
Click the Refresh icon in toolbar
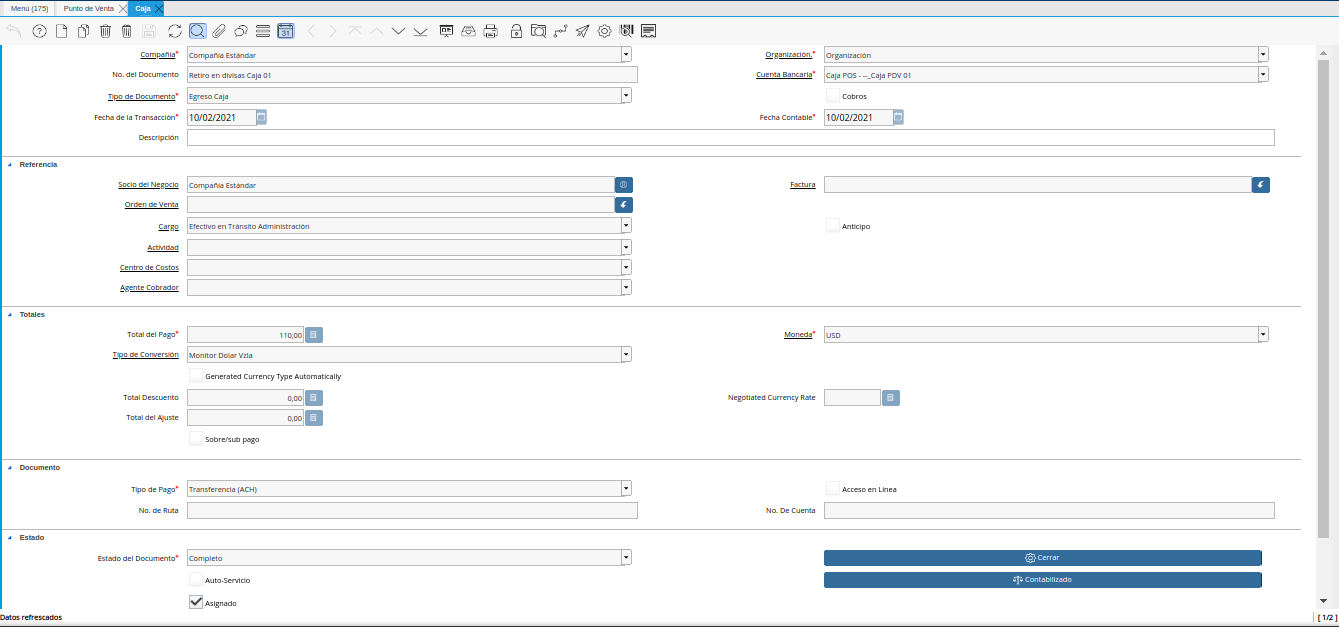pyautogui.click(x=175, y=31)
